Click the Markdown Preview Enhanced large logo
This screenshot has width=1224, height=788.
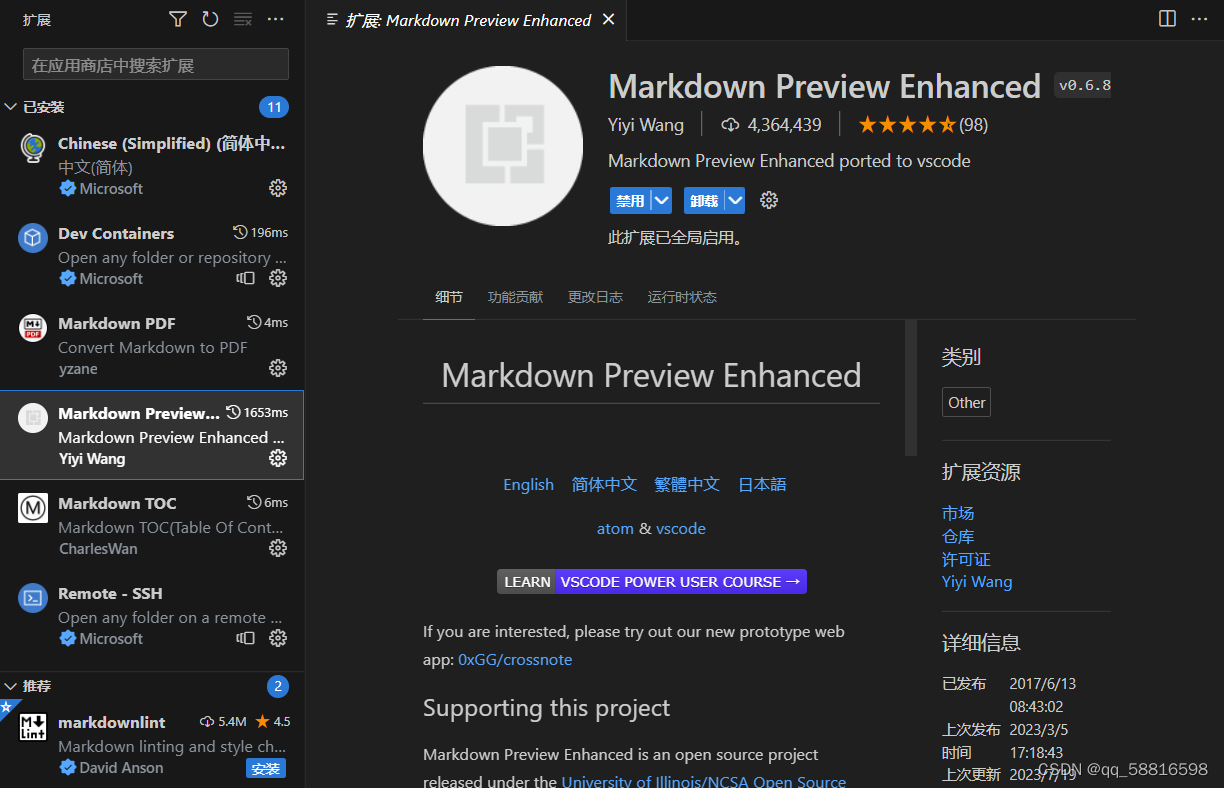tap(503, 146)
